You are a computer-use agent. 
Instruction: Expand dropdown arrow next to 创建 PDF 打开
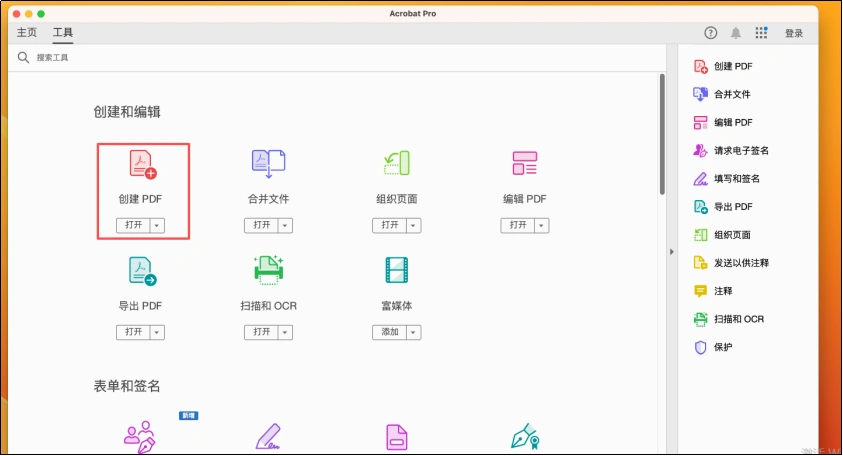coord(157,225)
